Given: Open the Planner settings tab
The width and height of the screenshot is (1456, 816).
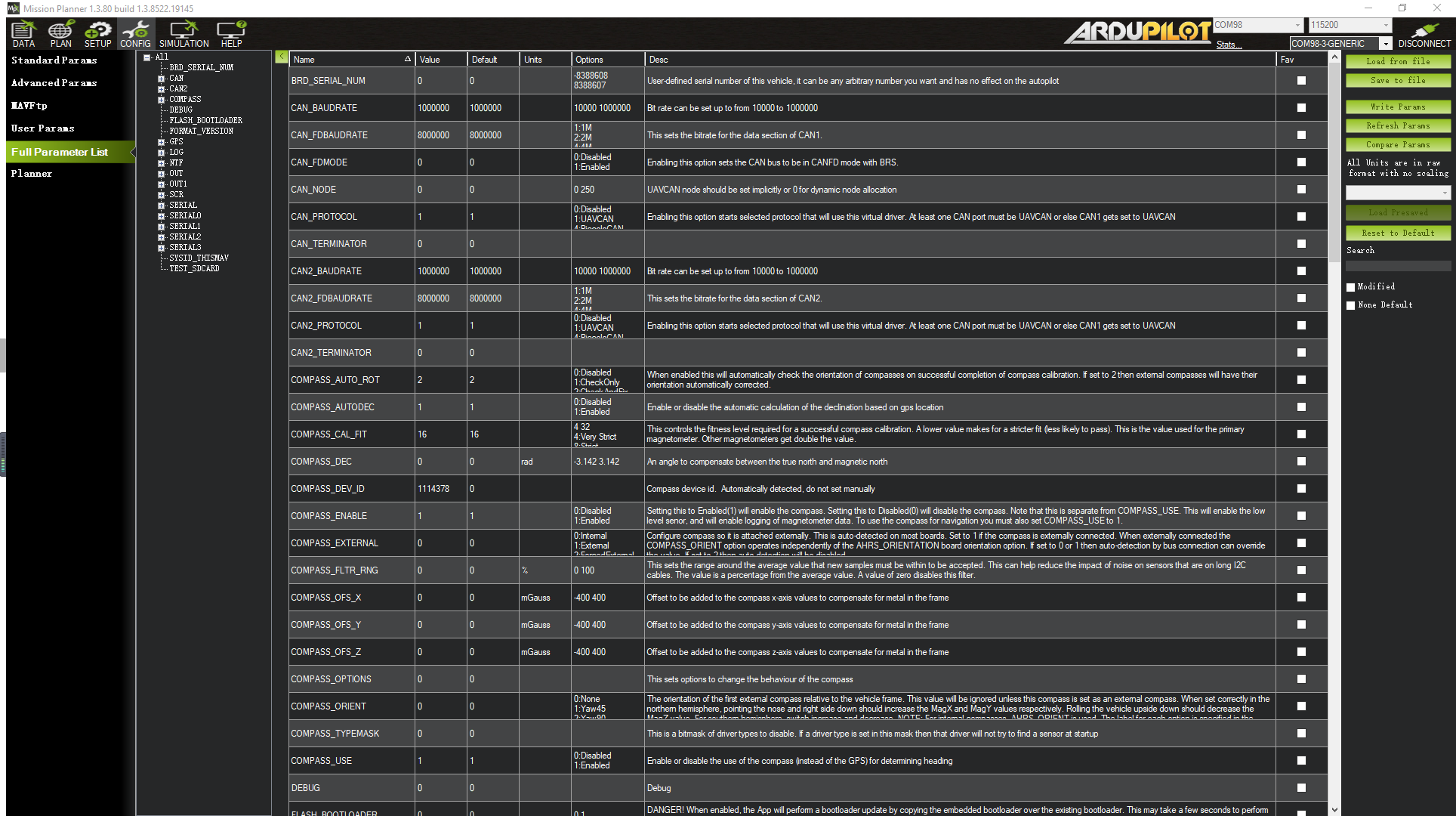Looking at the screenshot, I should [32, 174].
